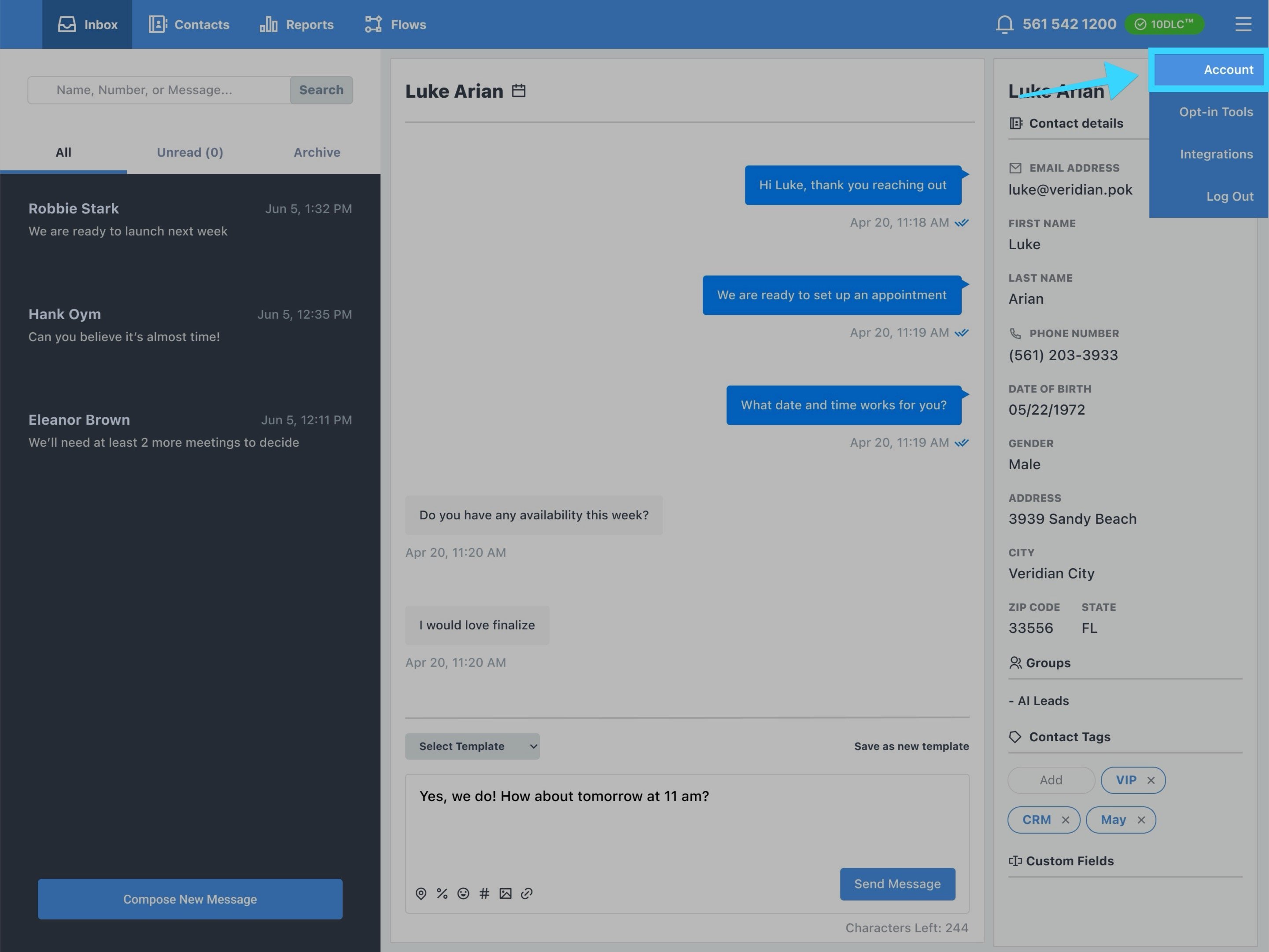Remove the May contact tag
Viewport: 1269px width, 952px height.
(x=1141, y=820)
